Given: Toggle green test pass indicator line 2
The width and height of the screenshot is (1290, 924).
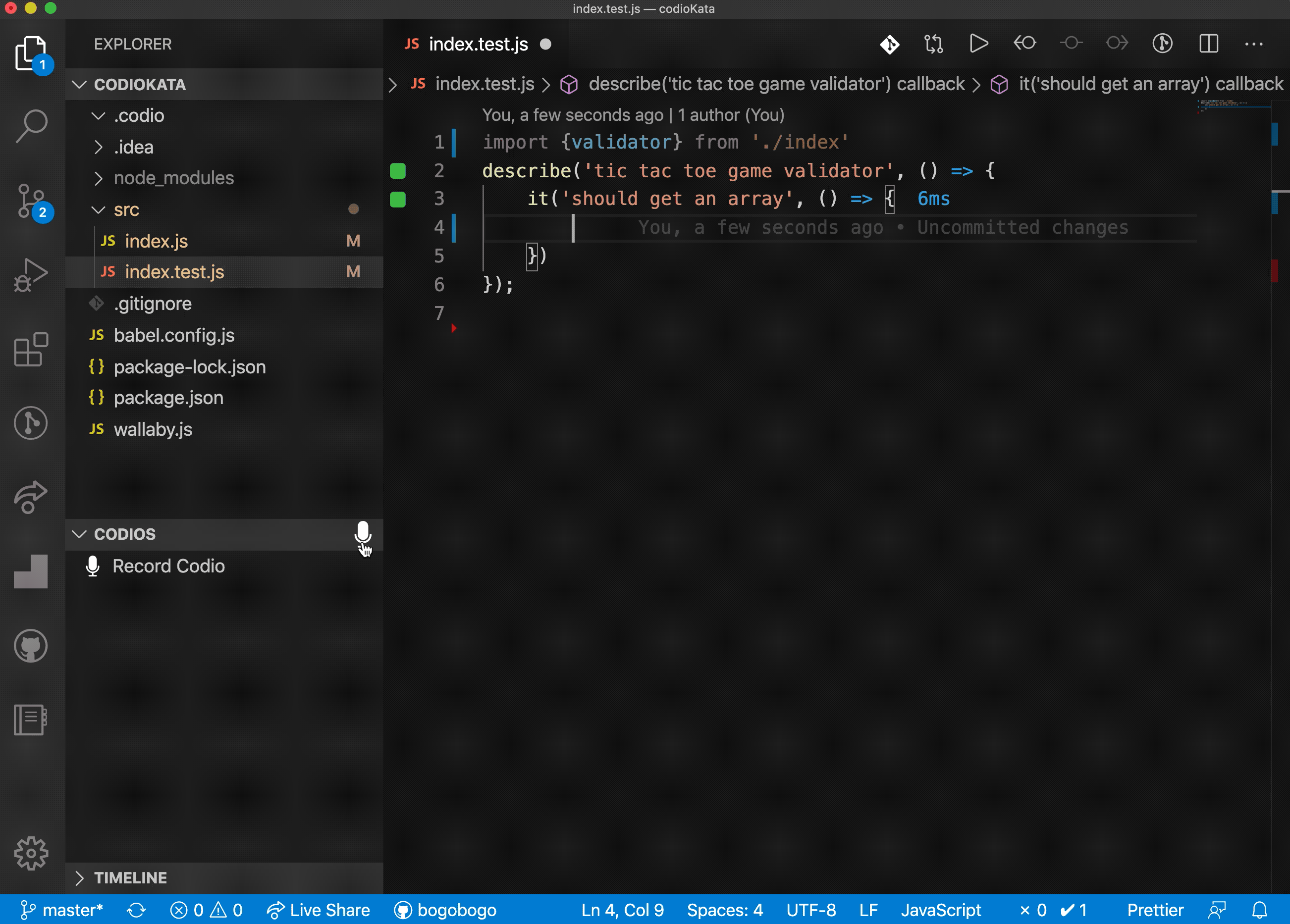Looking at the screenshot, I should click(398, 169).
